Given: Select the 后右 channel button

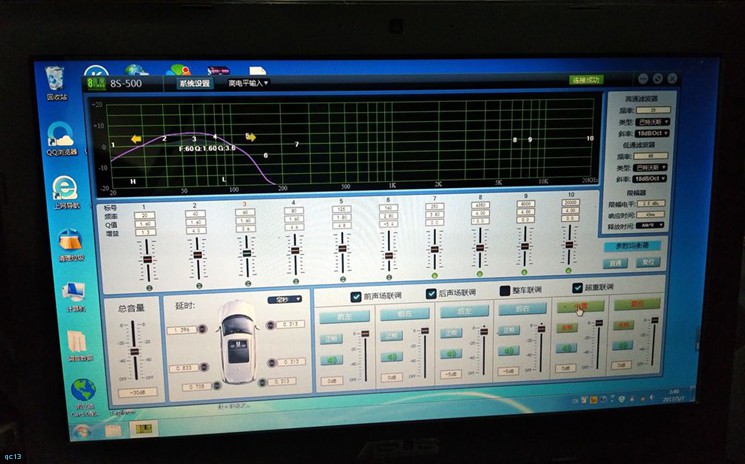Looking at the screenshot, I should (x=522, y=309).
